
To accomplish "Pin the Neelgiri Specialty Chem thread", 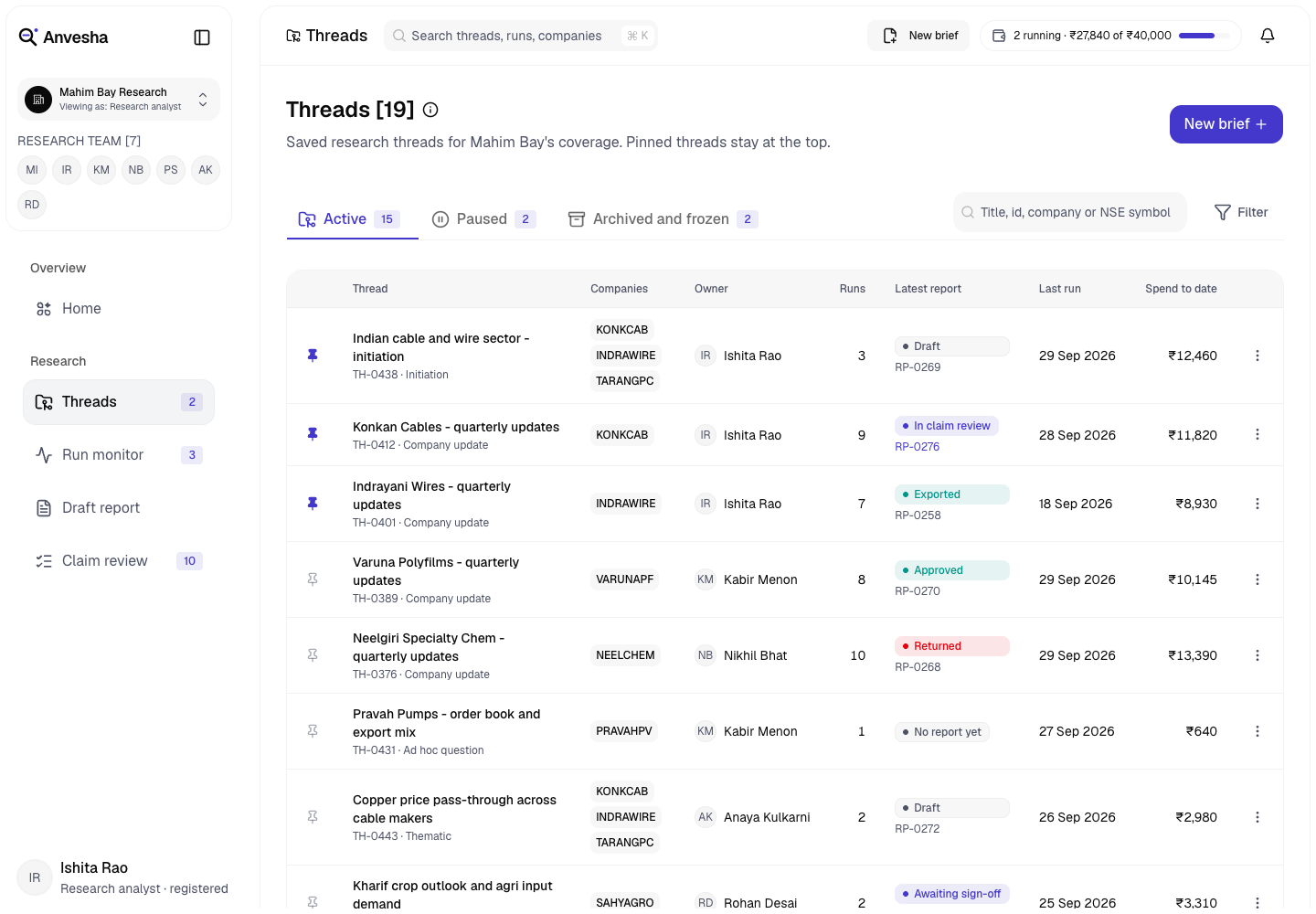I will point(313,655).
